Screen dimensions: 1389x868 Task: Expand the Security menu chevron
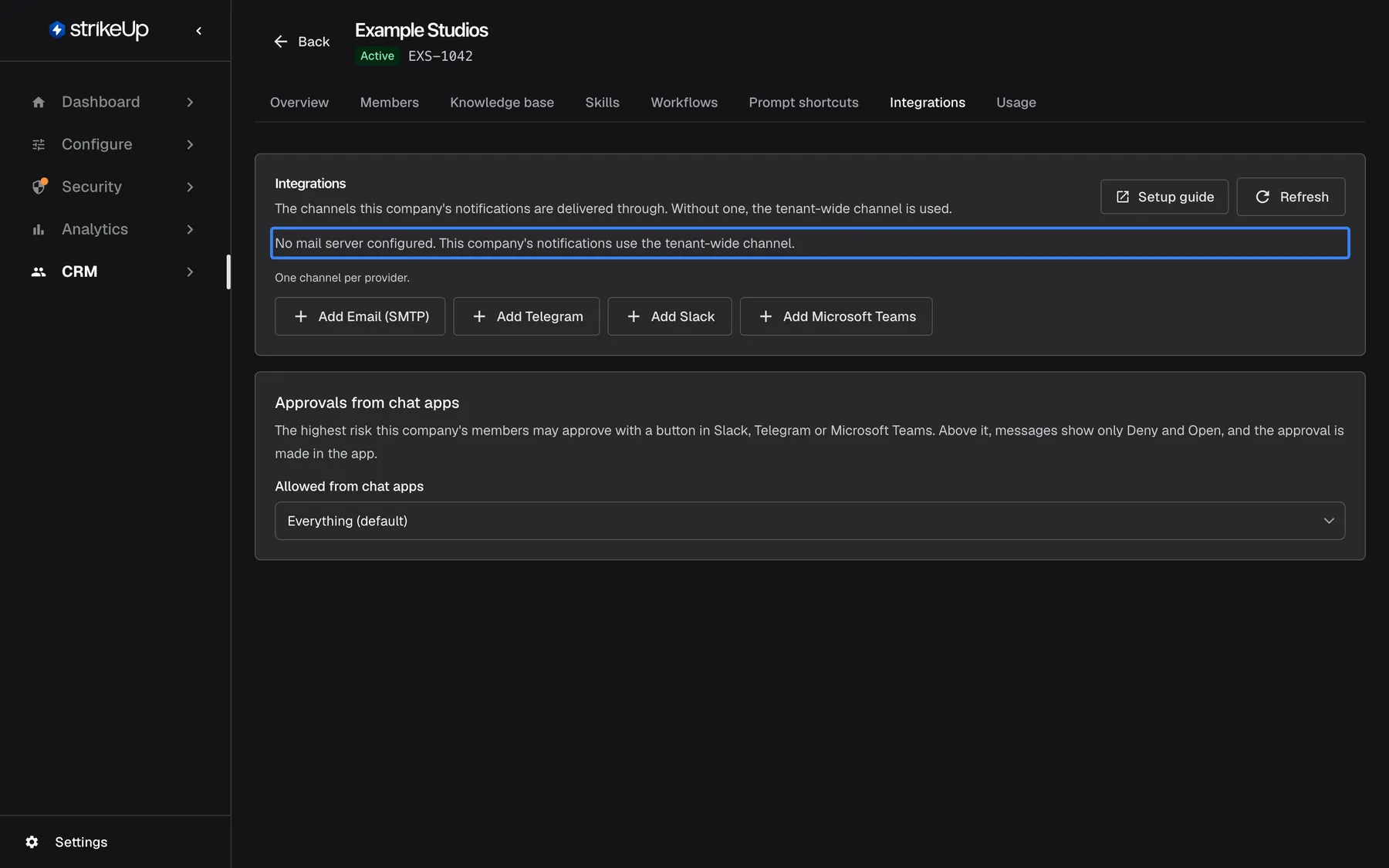[x=190, y=187]
